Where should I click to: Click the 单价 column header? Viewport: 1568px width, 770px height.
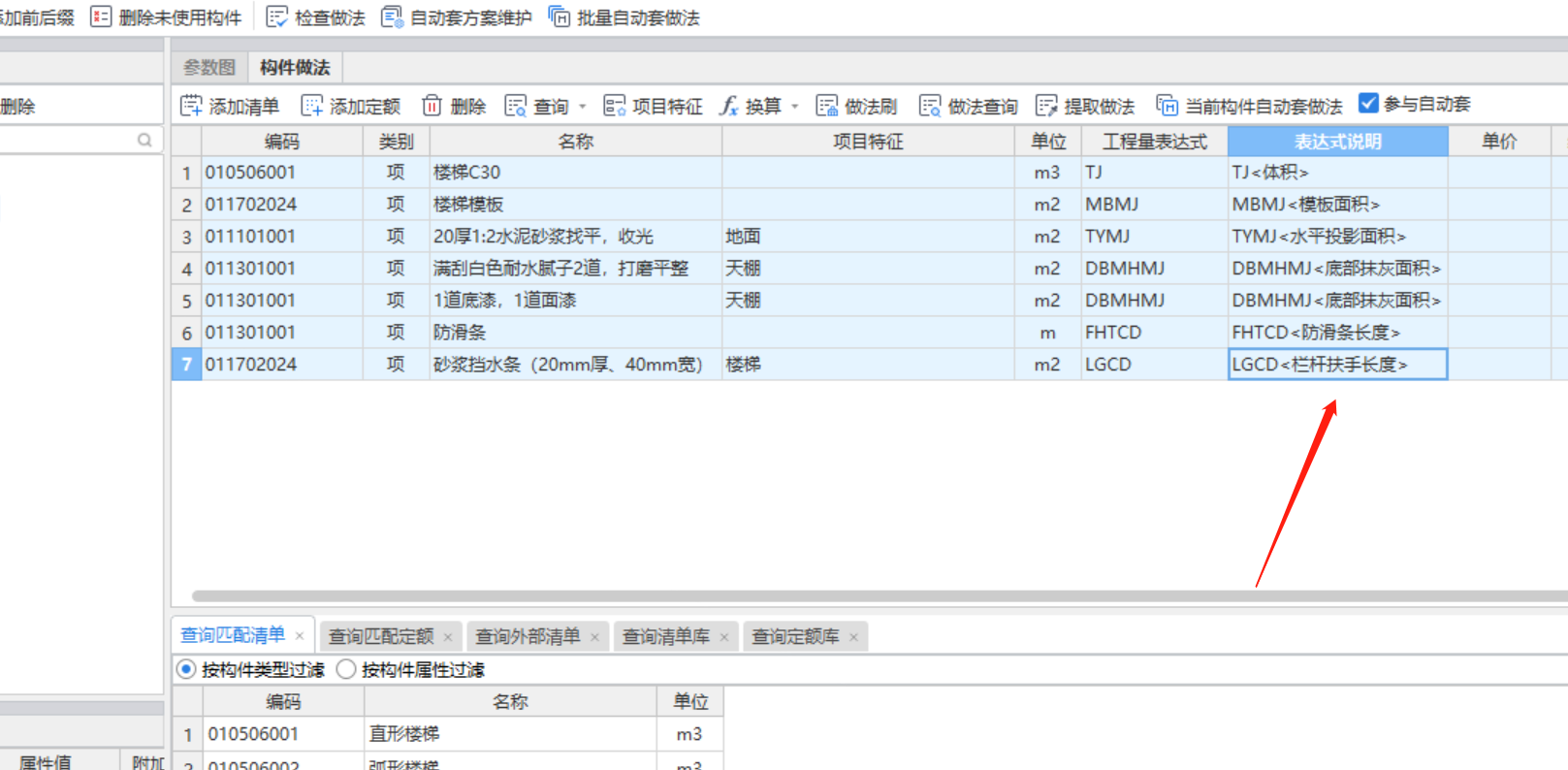1499,142
